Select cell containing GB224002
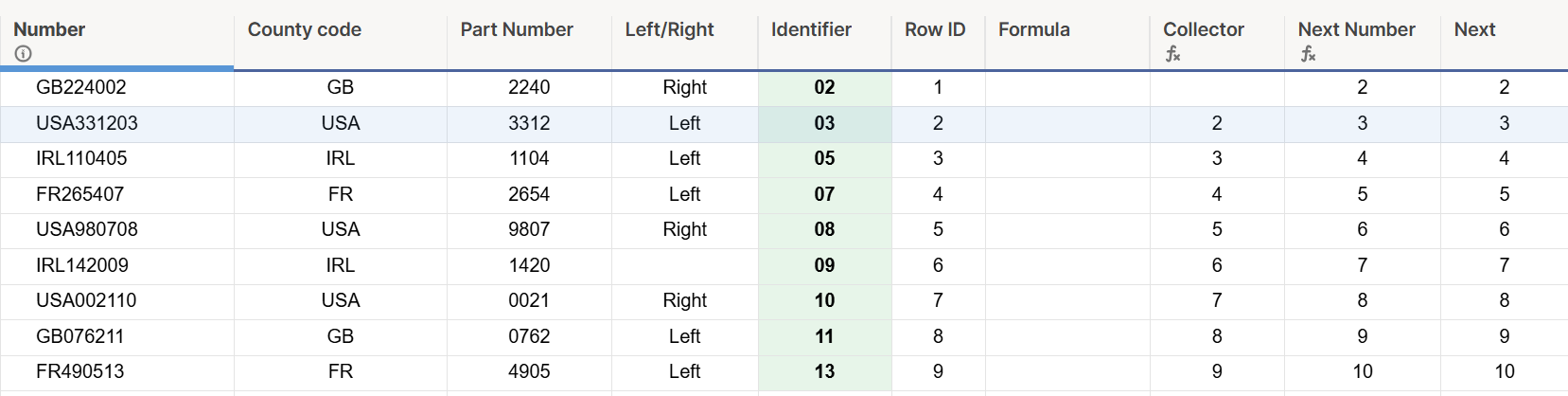The image size is (1568, 396). pos(81,87)
